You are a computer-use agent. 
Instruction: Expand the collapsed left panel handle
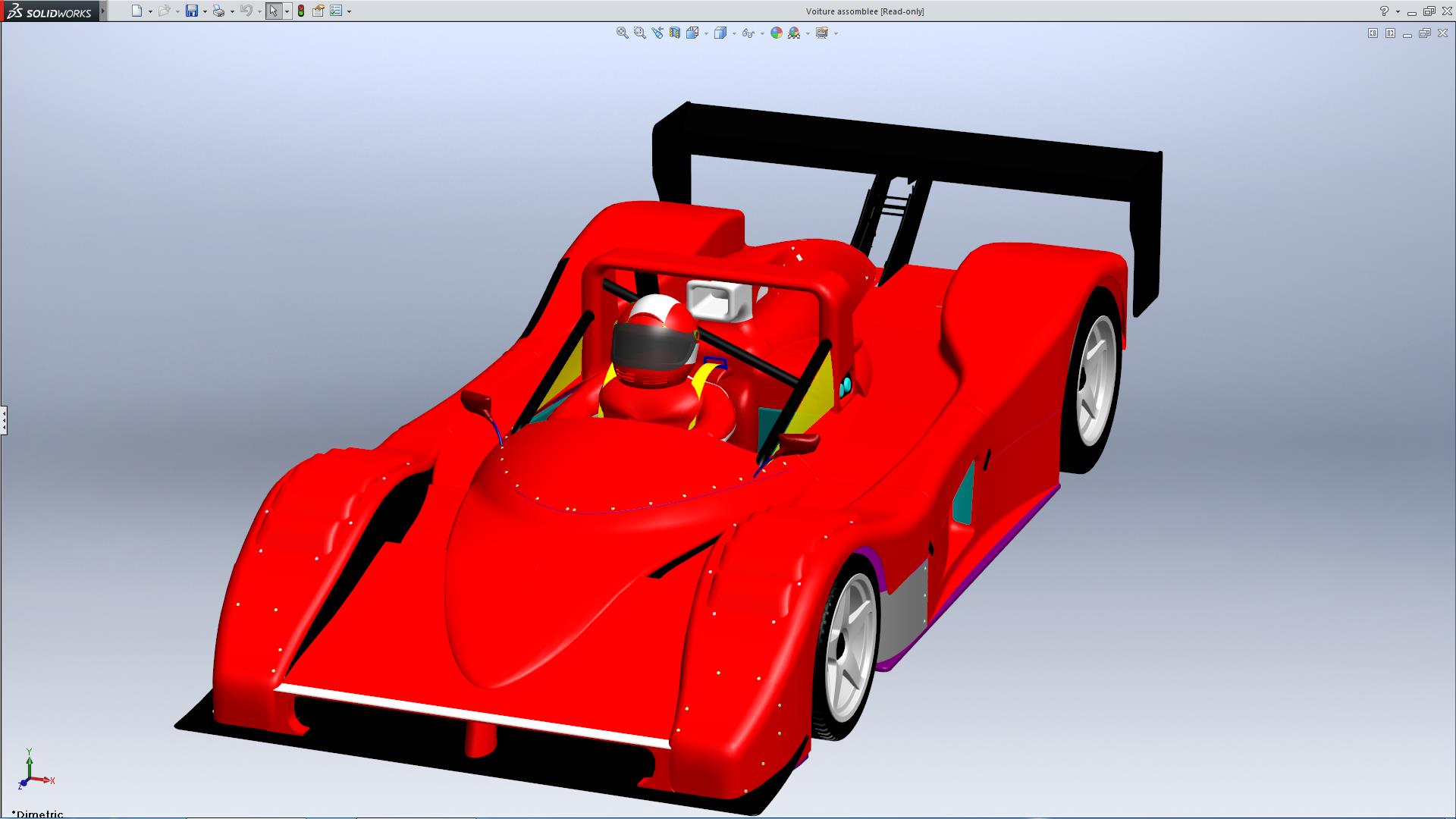pos(4,419)
